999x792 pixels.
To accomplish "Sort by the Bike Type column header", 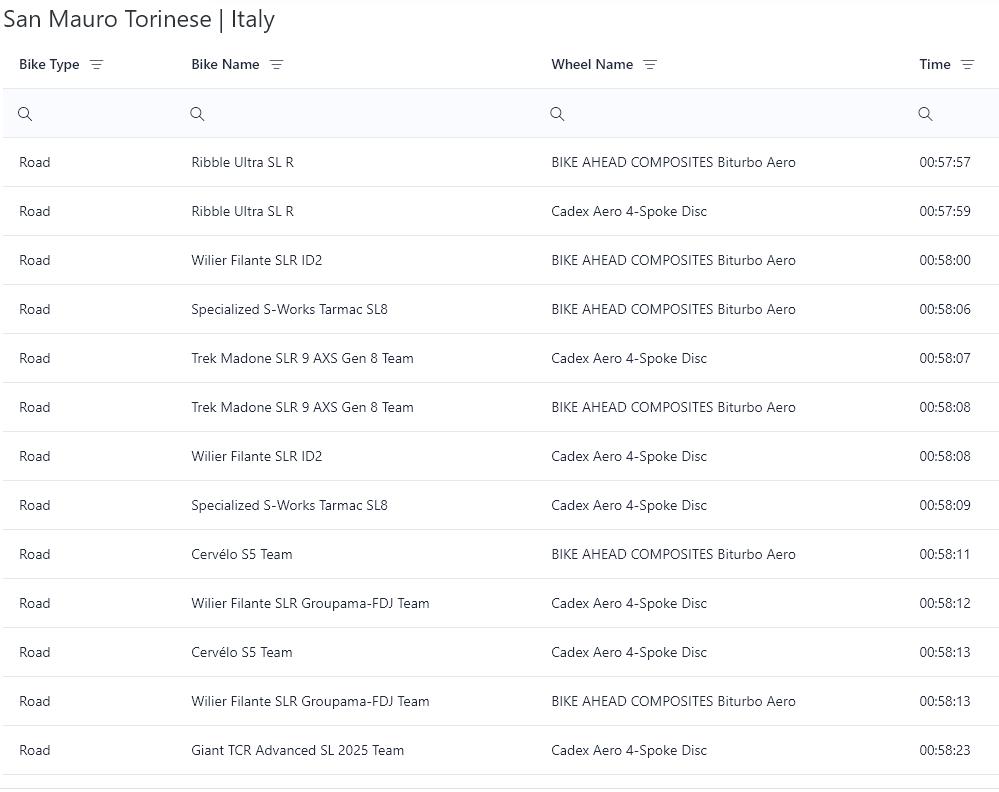I will 49,65.
